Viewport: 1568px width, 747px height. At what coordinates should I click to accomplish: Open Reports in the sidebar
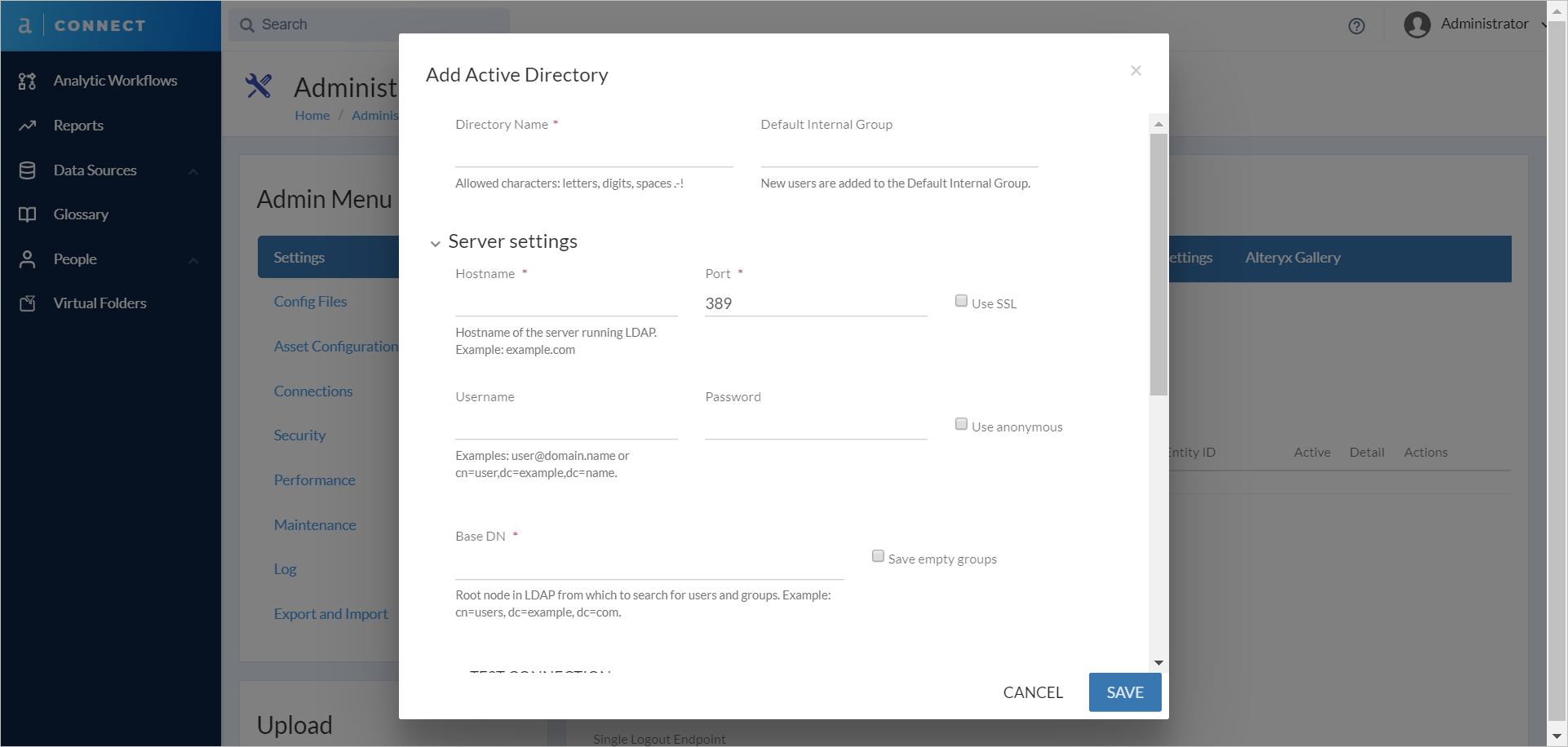click(78, 126)
